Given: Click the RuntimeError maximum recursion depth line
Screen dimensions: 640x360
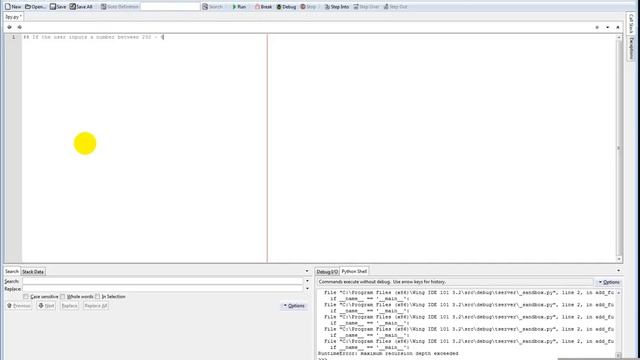Looking at the screenshot, I should click(x=388, y=353).
